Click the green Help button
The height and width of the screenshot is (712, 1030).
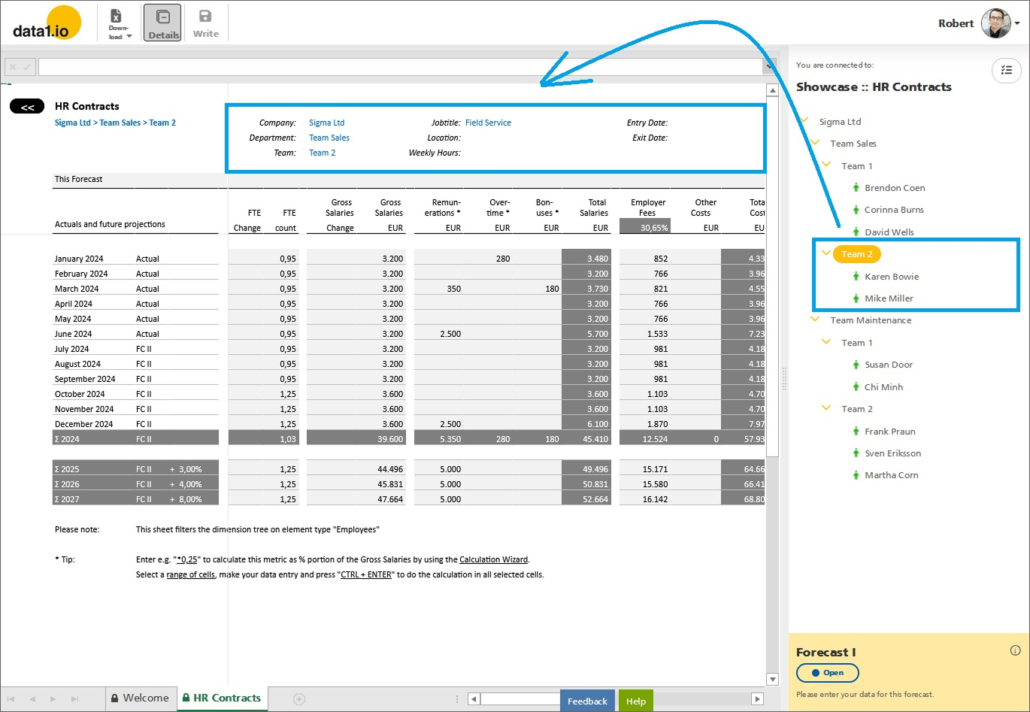point(635,701)
